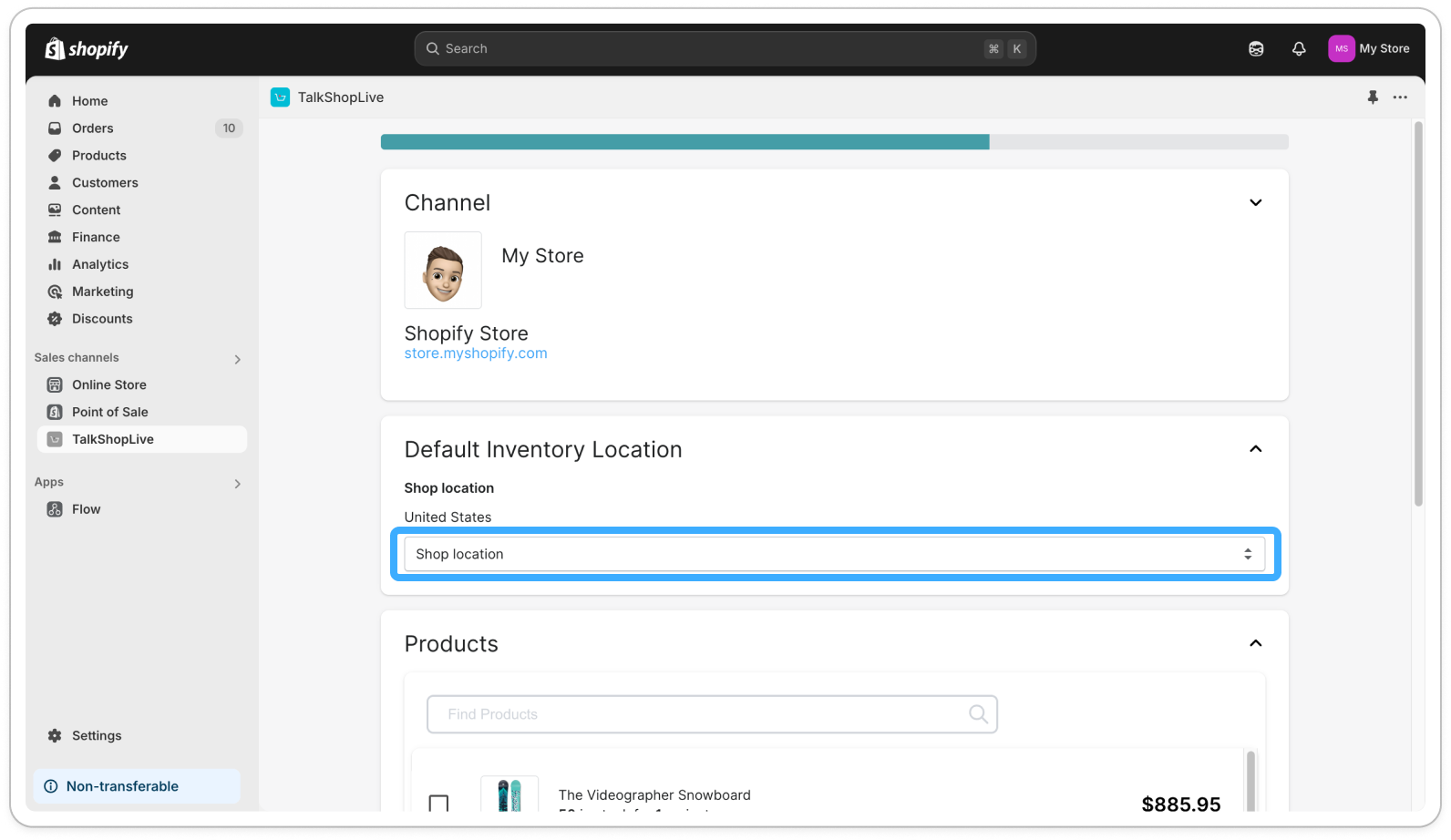
Task: Click the Orders inbox icon
Action: [x=55, y=128]
